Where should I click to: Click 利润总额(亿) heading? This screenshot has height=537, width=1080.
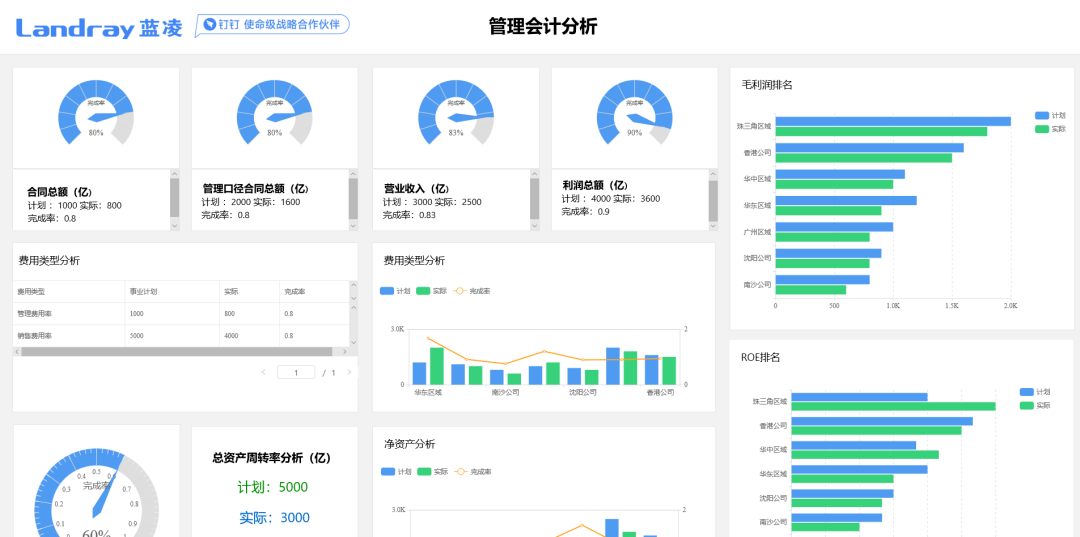(x=595, y=185)
